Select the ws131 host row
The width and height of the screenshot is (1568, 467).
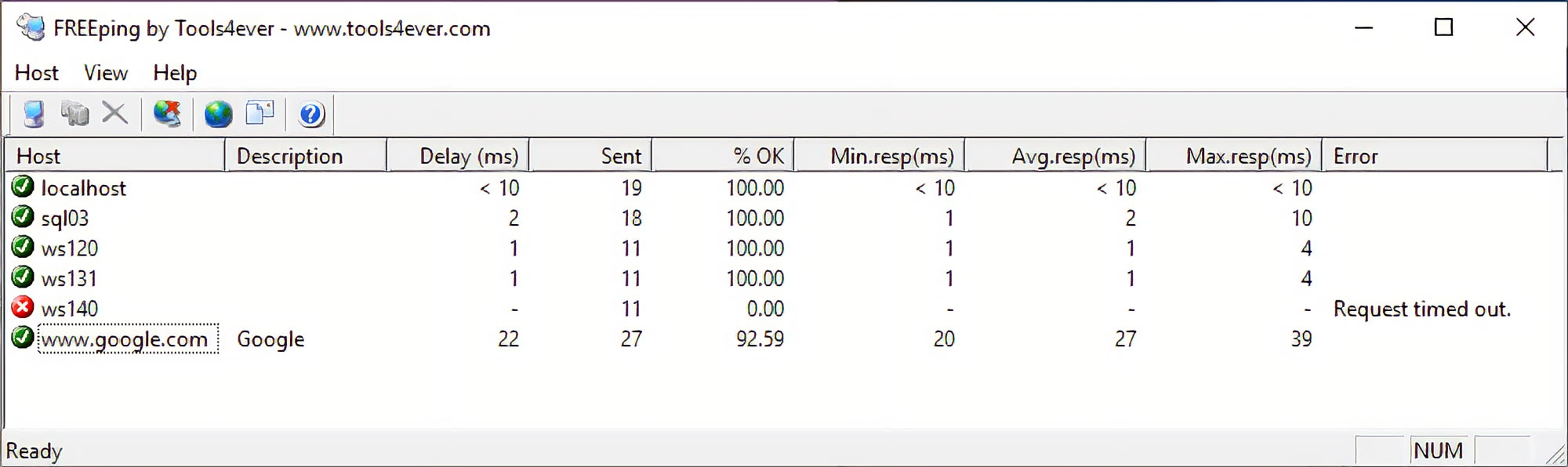(x=69, y=279)
